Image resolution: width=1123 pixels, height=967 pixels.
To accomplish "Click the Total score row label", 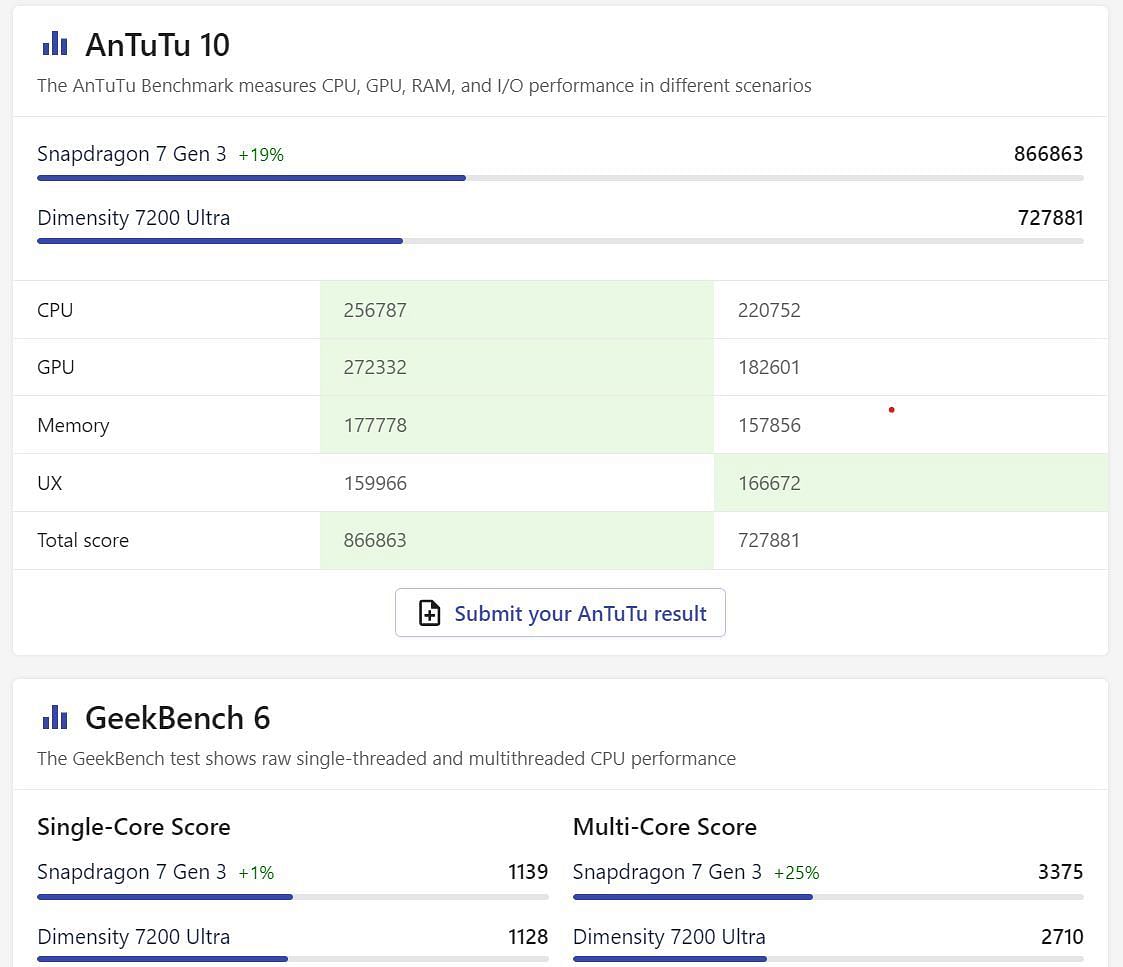I will (x=83, y=540).
